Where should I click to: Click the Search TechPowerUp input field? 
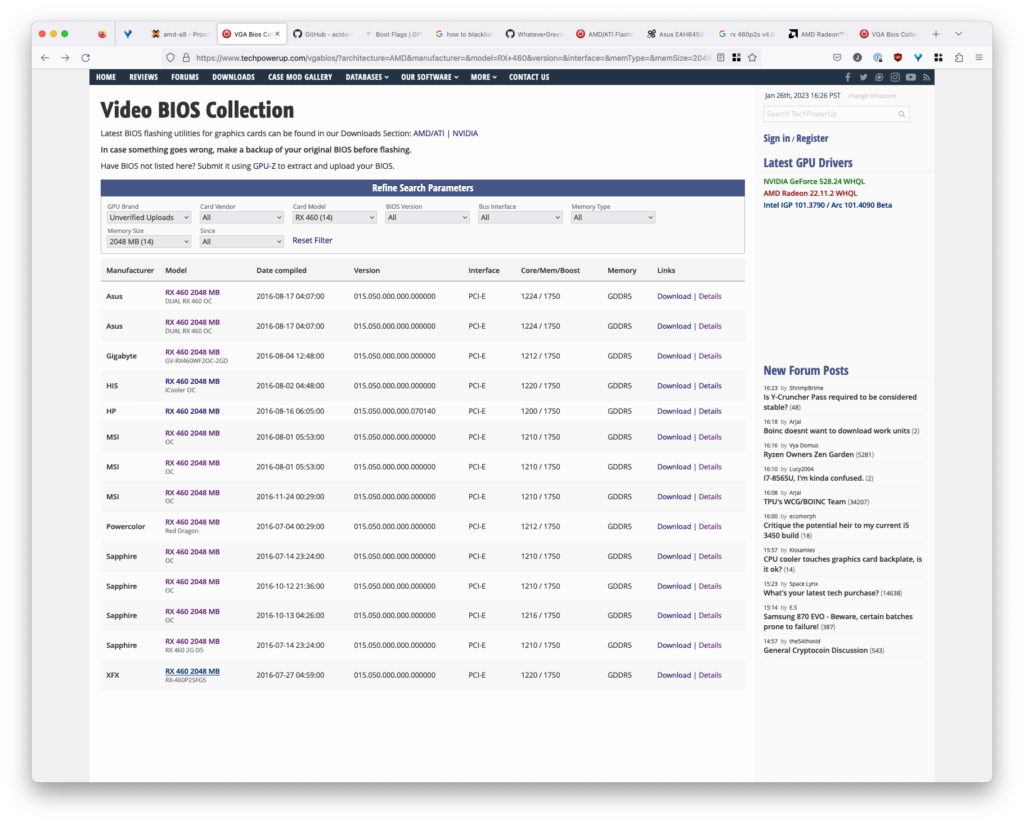pos(829,115)
